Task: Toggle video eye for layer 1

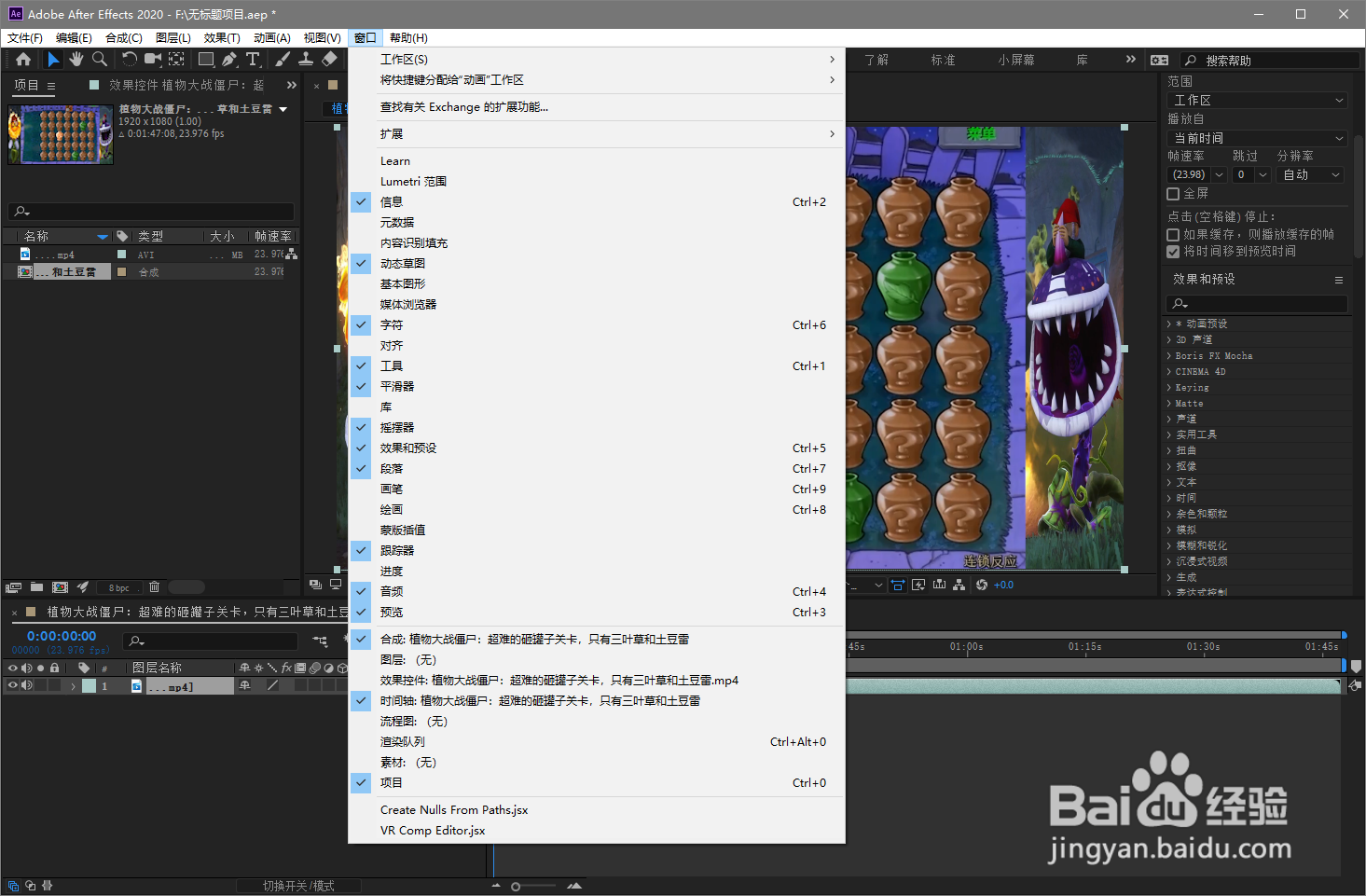Action: point(12,685)
